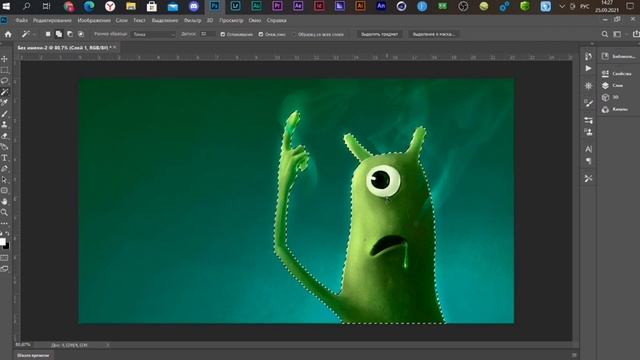Open the Brush Settings panel icon
Image resolution: width=640 pixels, height=360 pixels.
pos(588,103)
